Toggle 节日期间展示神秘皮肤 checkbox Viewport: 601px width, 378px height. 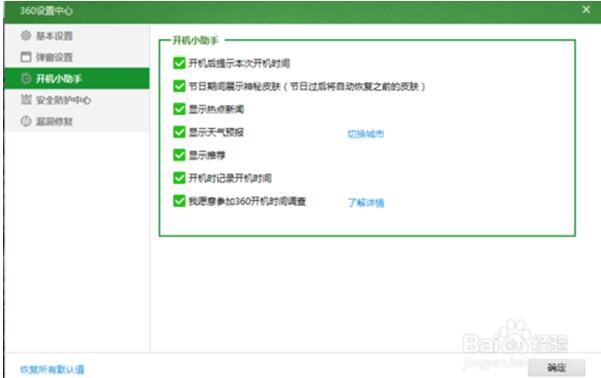179,86
